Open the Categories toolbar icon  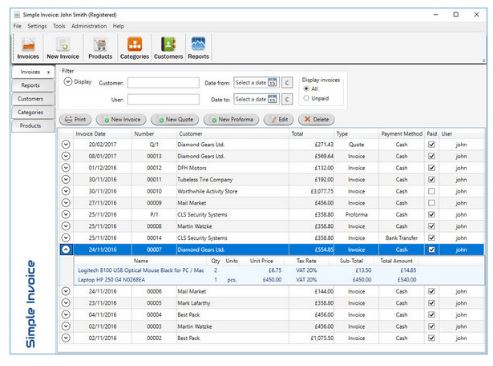click(134, 48)
